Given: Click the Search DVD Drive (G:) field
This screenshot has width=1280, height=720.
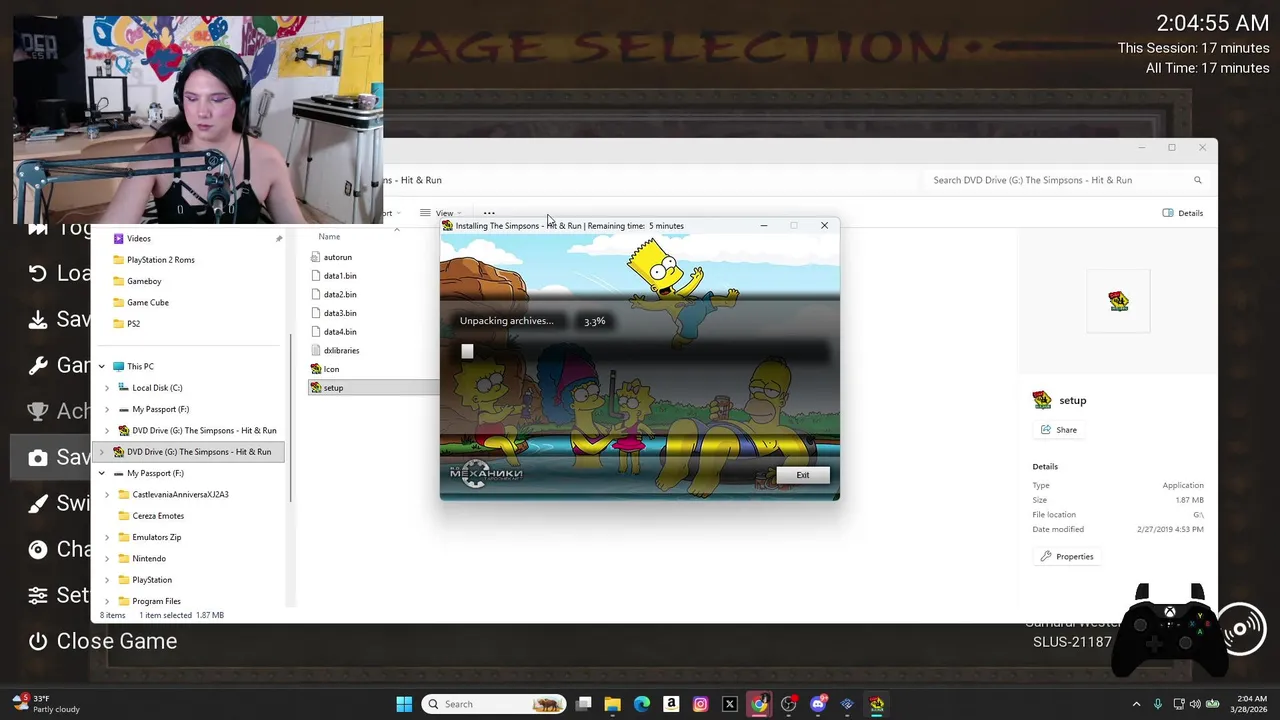Looking at the screenshot, I should (x=1066, y=180).
